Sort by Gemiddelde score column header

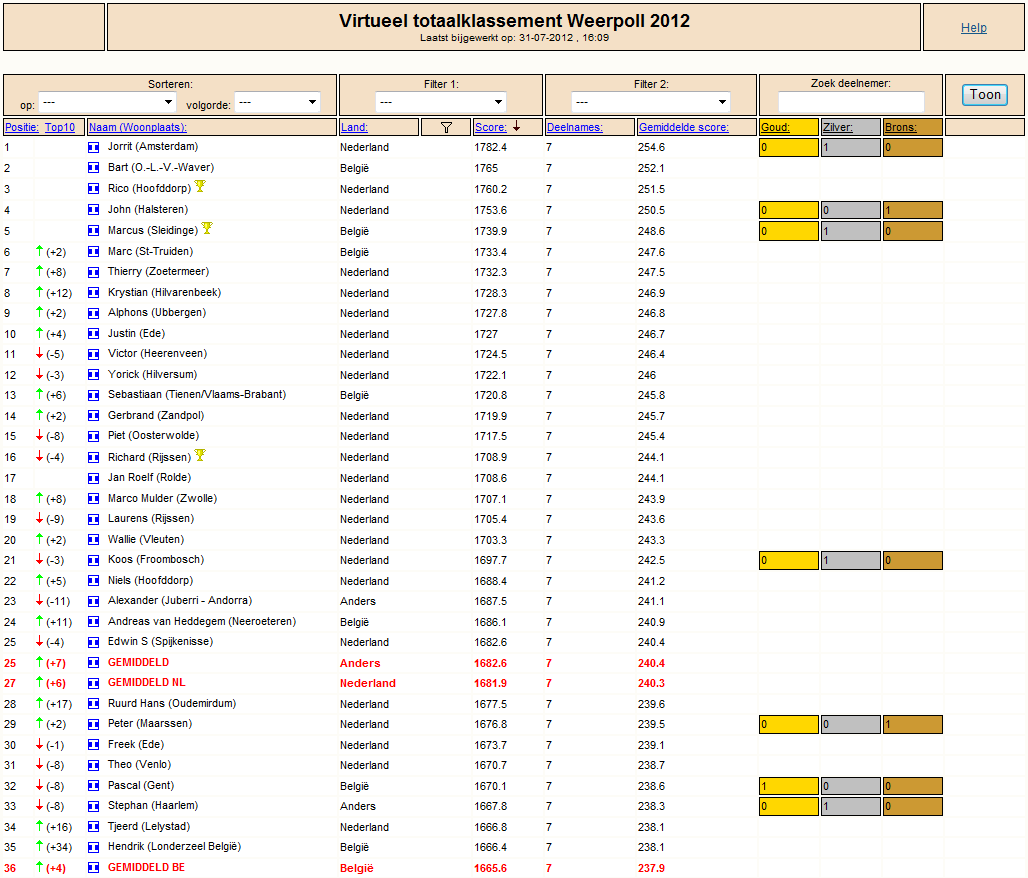(x=684, y=127)
